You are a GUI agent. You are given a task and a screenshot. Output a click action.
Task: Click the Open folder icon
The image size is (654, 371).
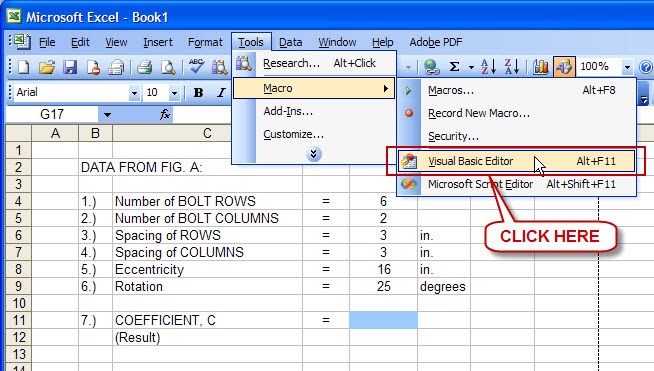click(47, 67)
